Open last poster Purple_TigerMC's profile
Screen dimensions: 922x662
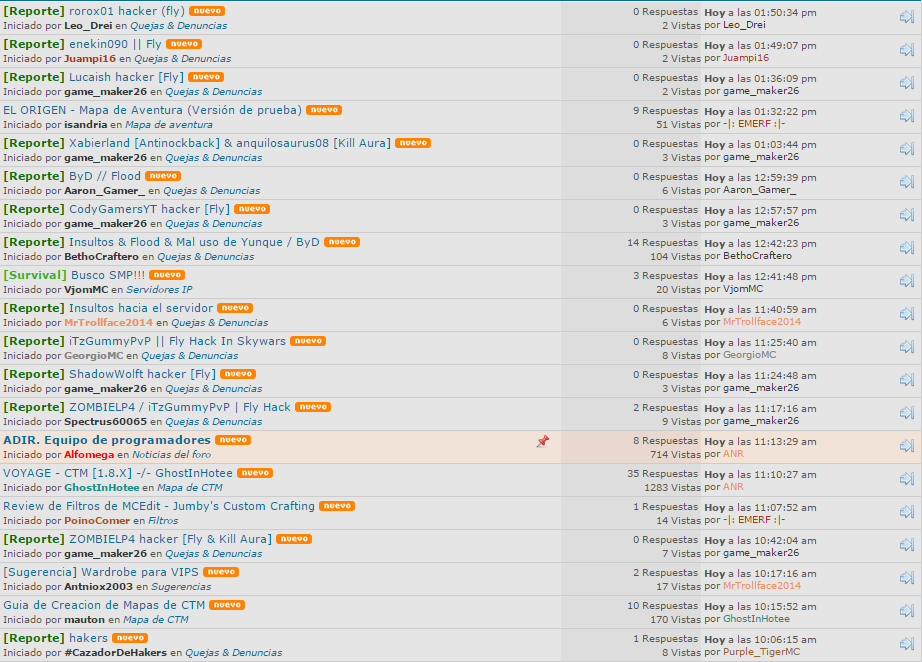coord(761,651)
